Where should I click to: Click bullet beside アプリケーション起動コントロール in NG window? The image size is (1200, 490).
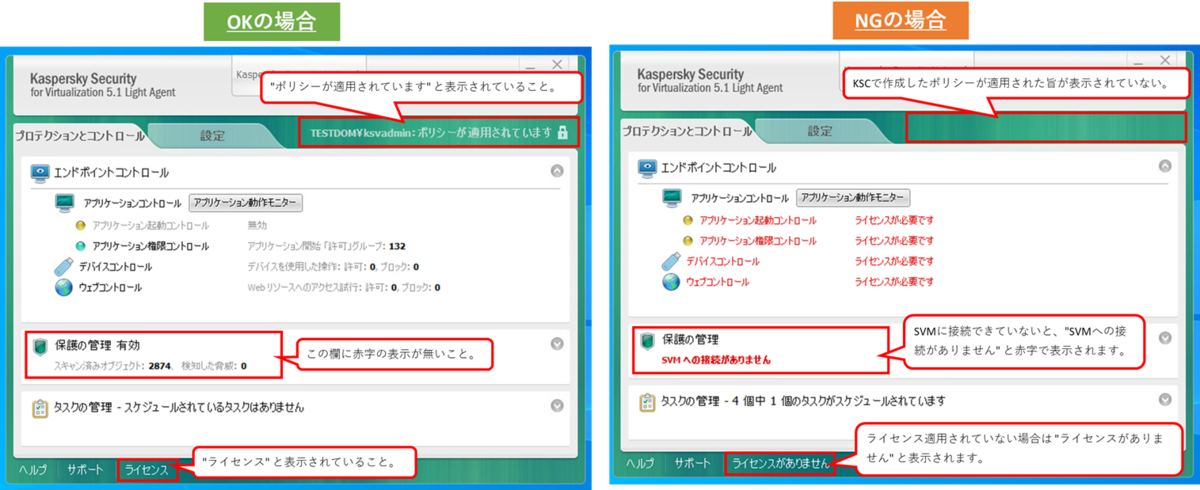pyautogui.click(x=688, y=220)
